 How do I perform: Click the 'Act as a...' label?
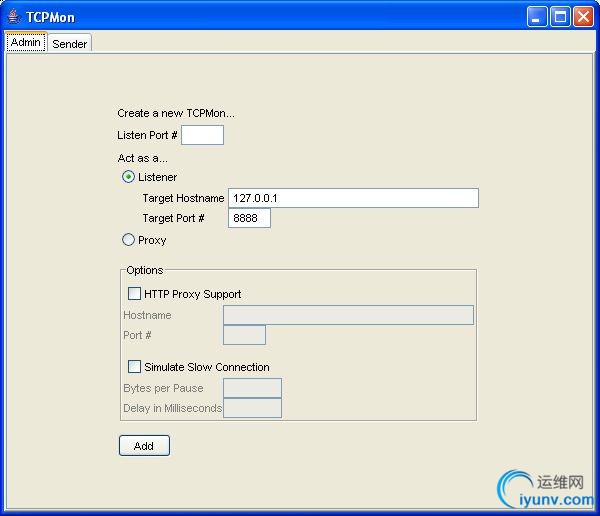tap(143, 158)
